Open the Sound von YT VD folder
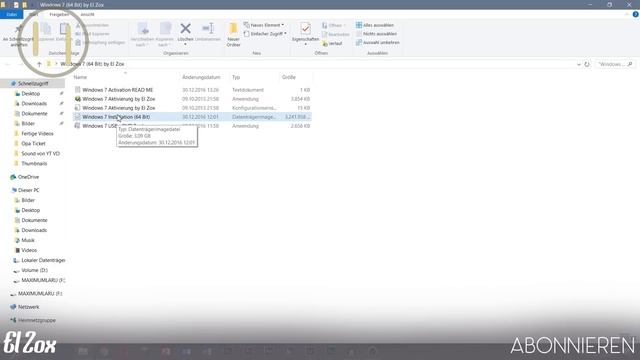The image size is (640, 360). 40,153
